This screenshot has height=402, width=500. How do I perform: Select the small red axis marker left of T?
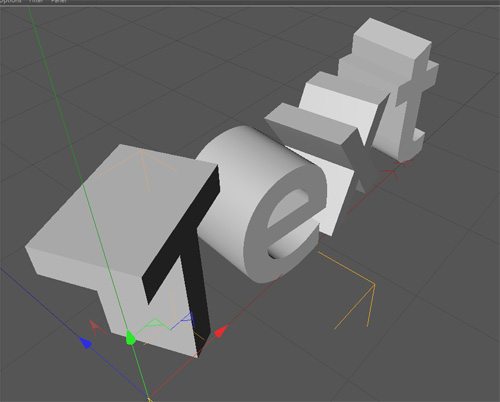click(x=96, y=327)
